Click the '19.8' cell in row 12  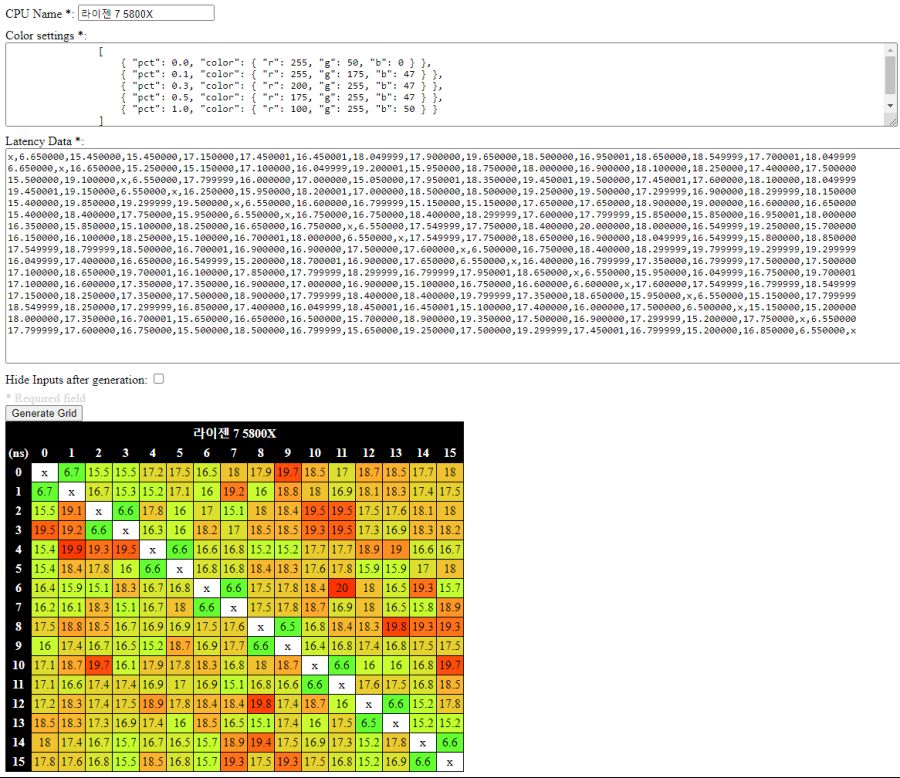click(x=261, y=703)
